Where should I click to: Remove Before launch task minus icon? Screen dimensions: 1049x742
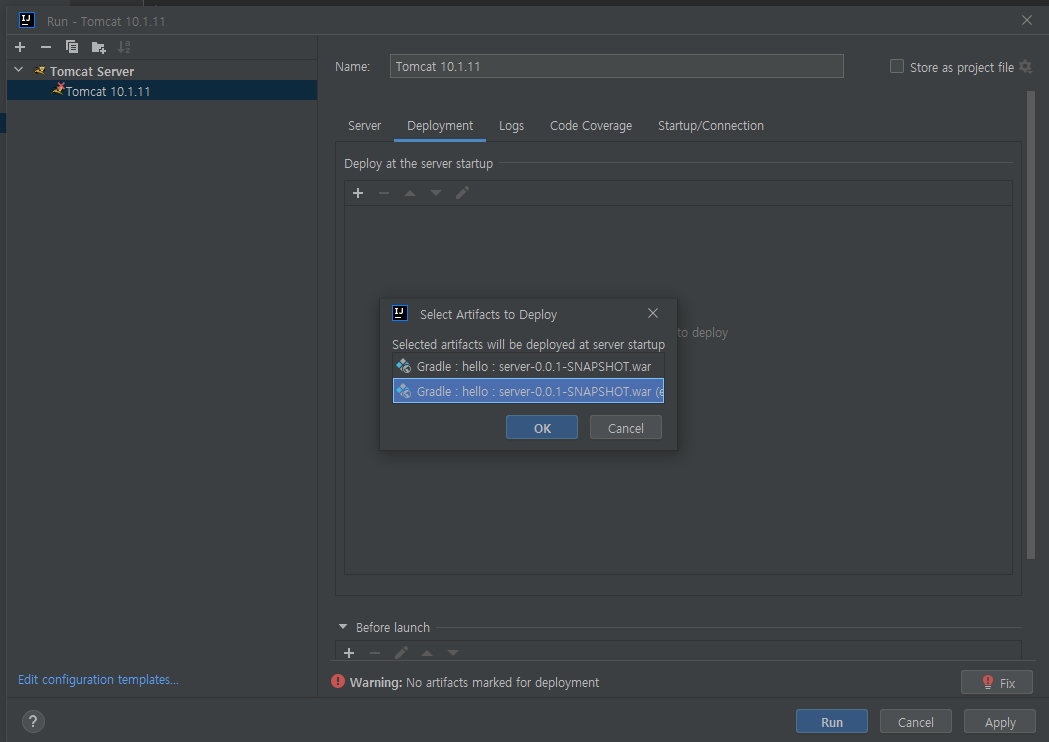[375, 652]
